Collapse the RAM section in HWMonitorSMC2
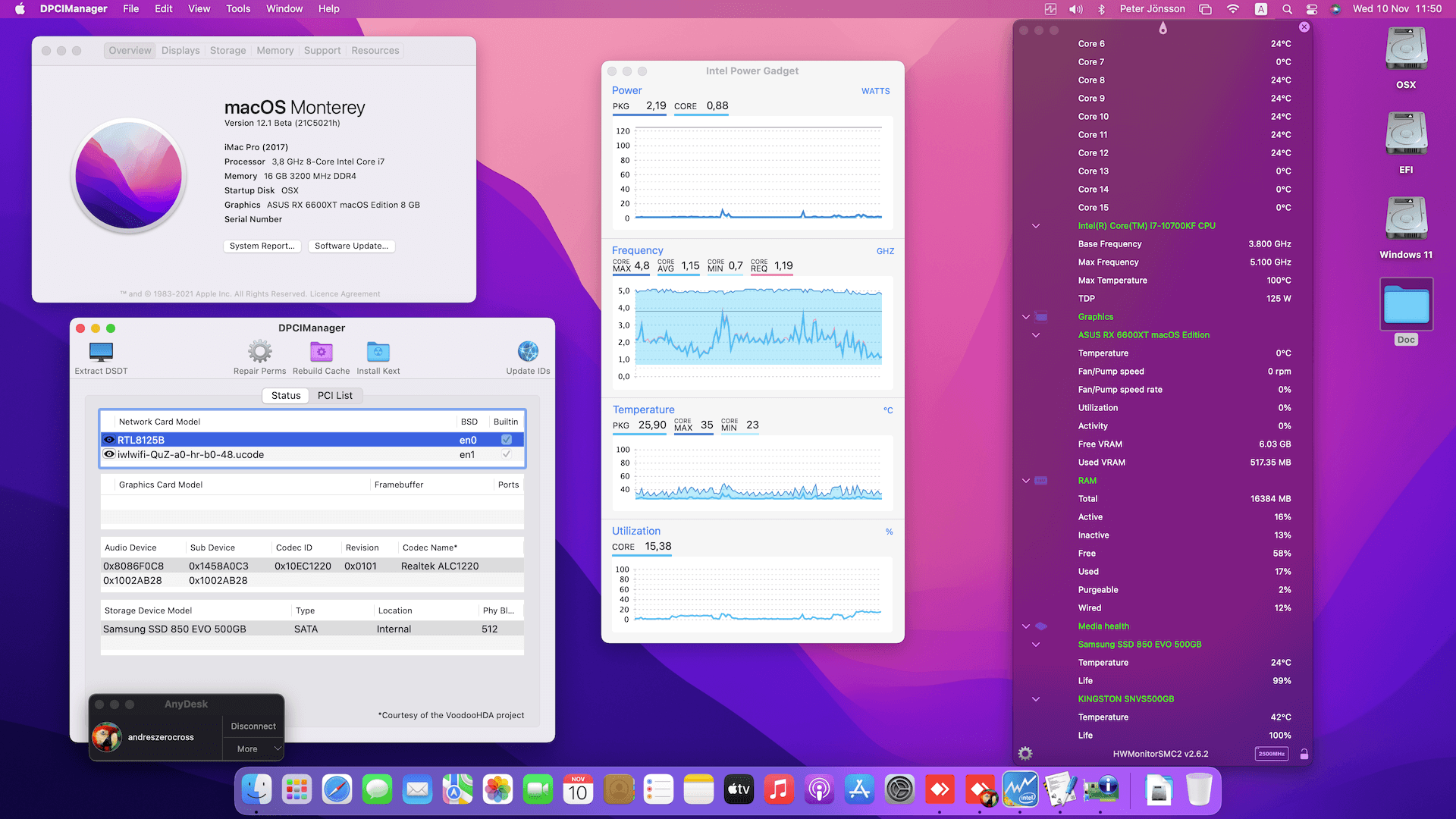The image size is (1456, 819). 1026,481
